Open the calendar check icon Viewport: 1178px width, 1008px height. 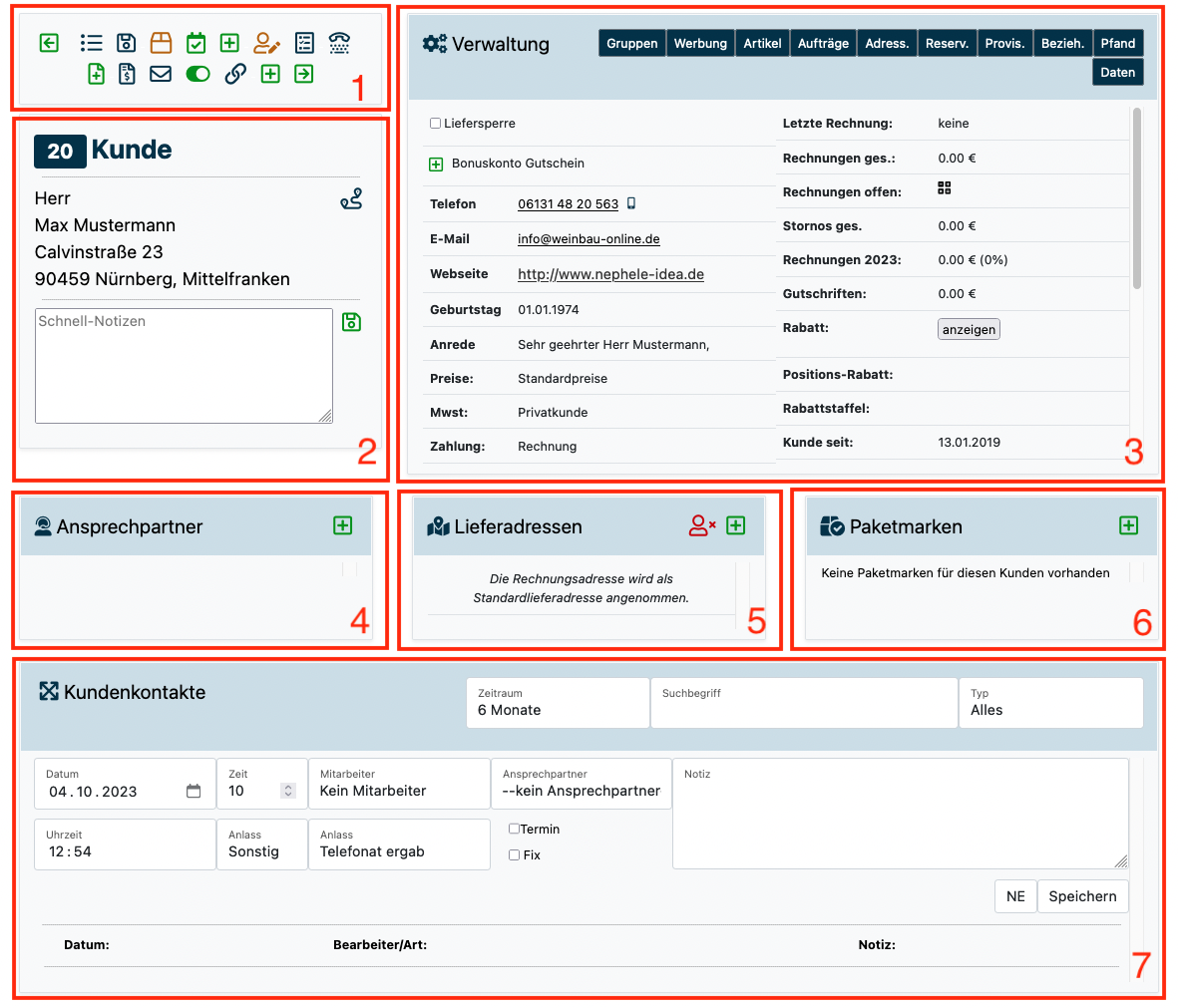click(x=196, y=43)
